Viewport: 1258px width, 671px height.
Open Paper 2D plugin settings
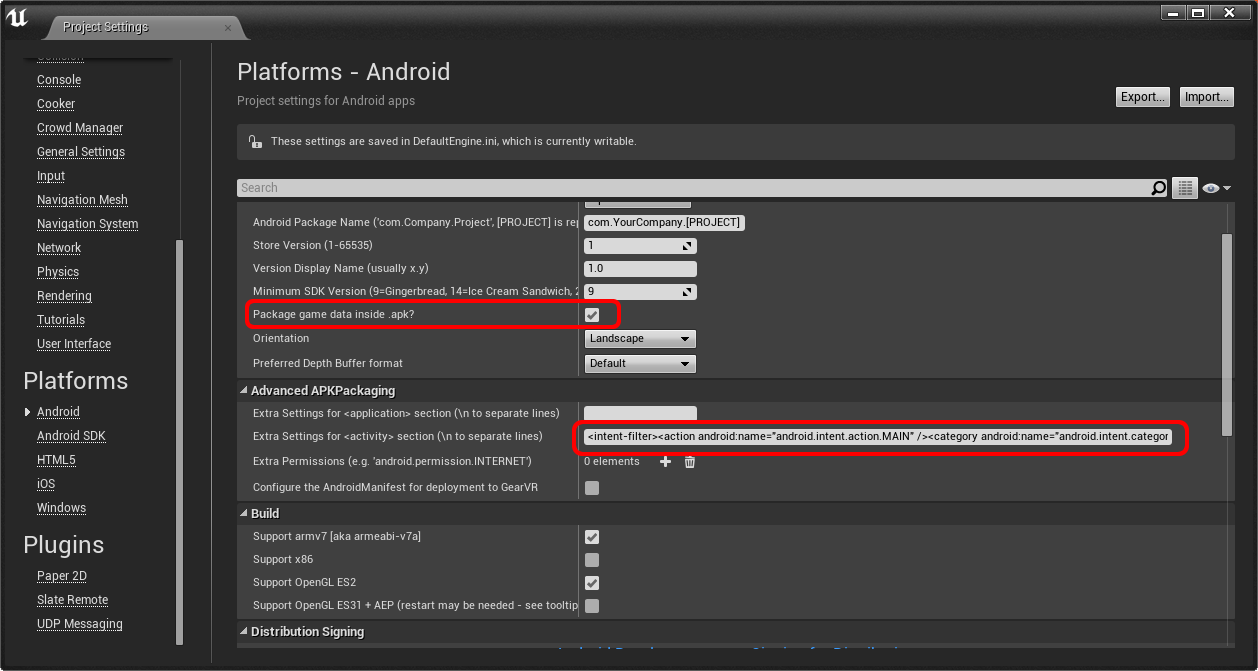coord(61,576)
